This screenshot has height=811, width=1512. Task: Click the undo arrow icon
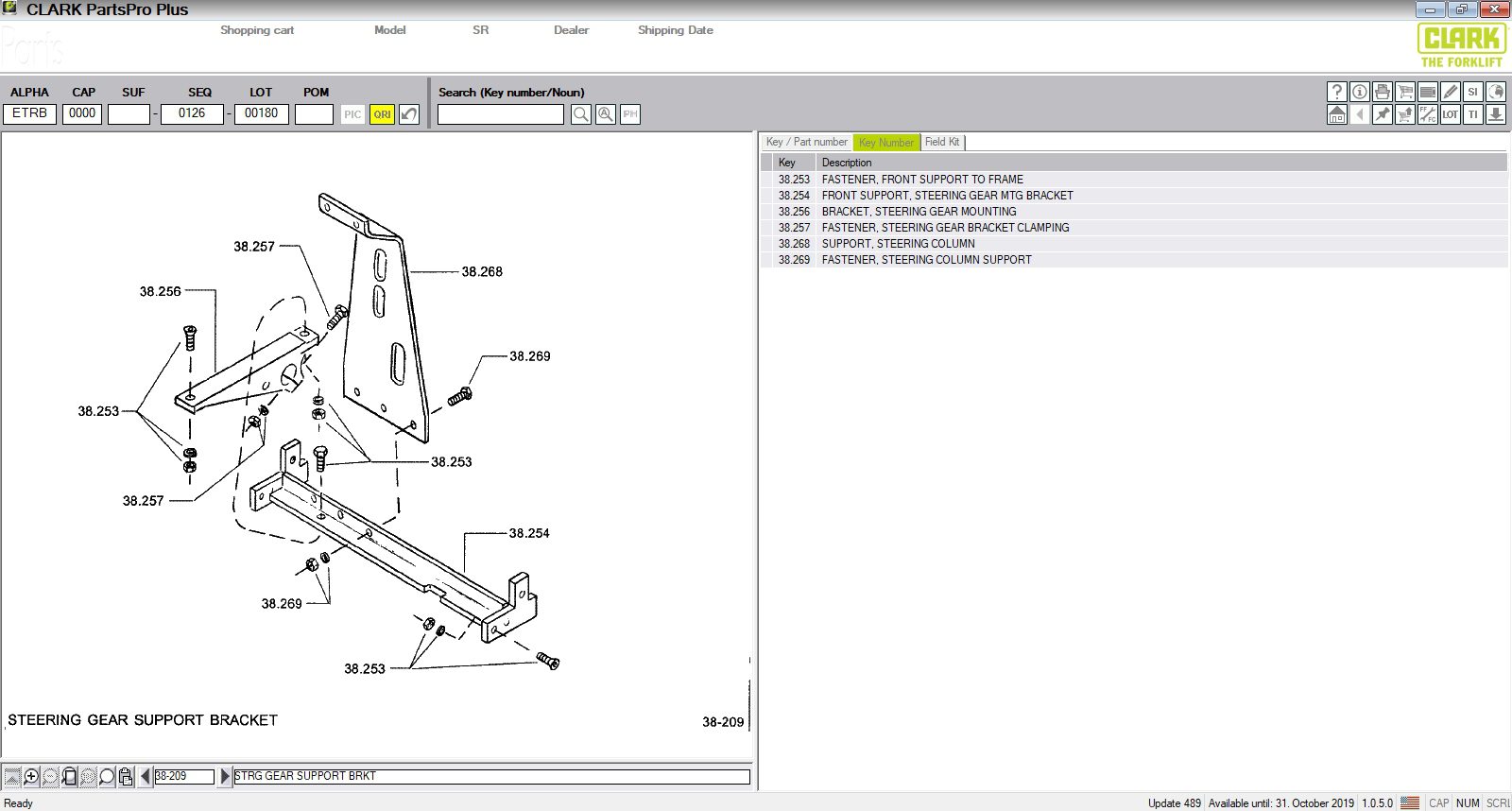409,114
